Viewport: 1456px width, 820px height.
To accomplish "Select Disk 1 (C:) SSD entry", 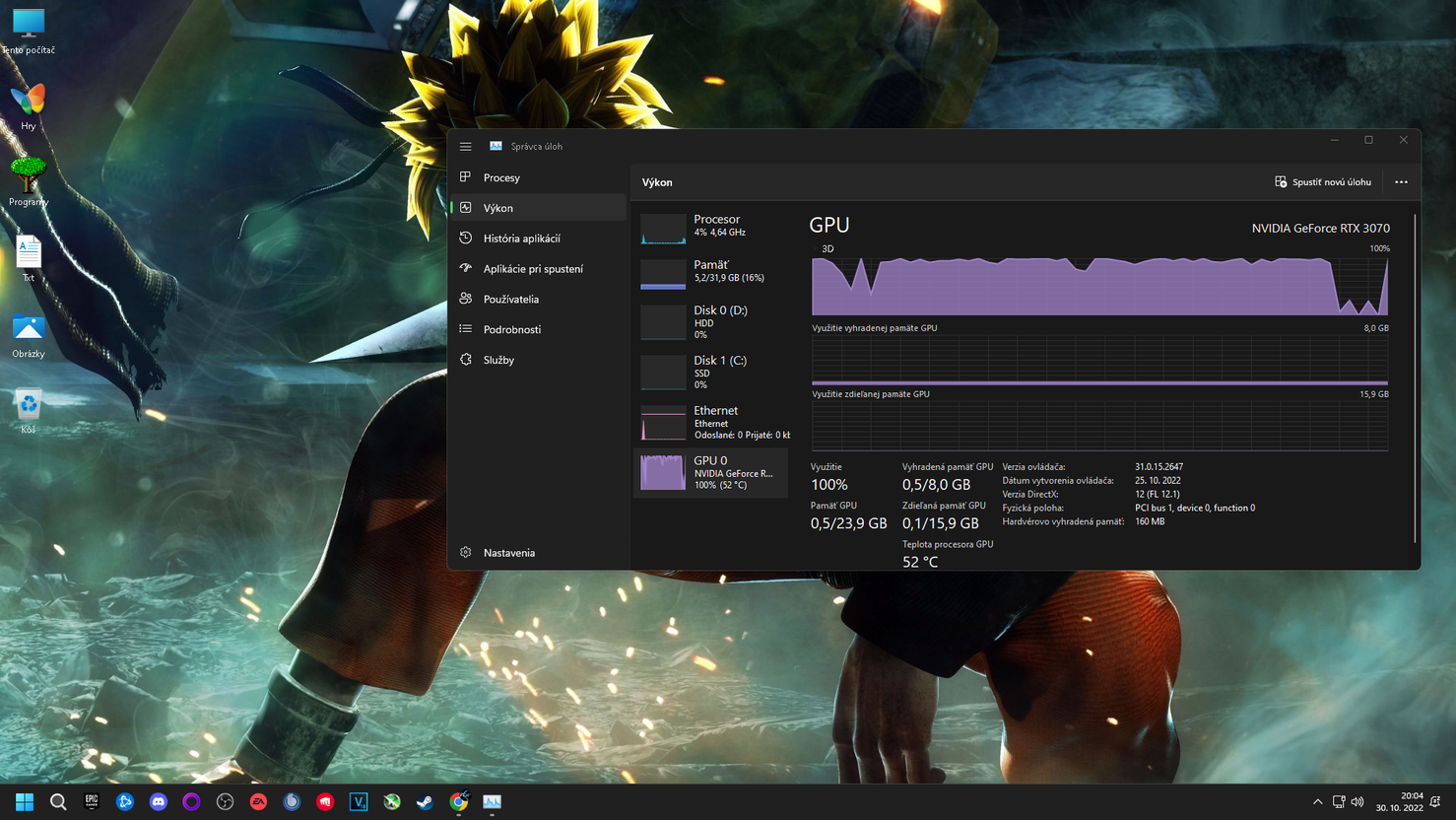I will [x=711, y=373].
